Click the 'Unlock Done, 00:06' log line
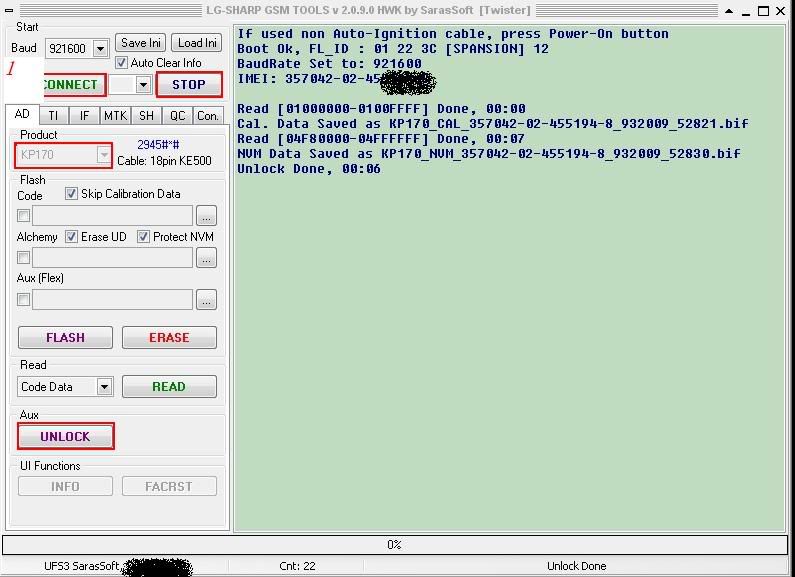Screen dimensions: 795x577 pyautogui.click(x=309, y=169)
